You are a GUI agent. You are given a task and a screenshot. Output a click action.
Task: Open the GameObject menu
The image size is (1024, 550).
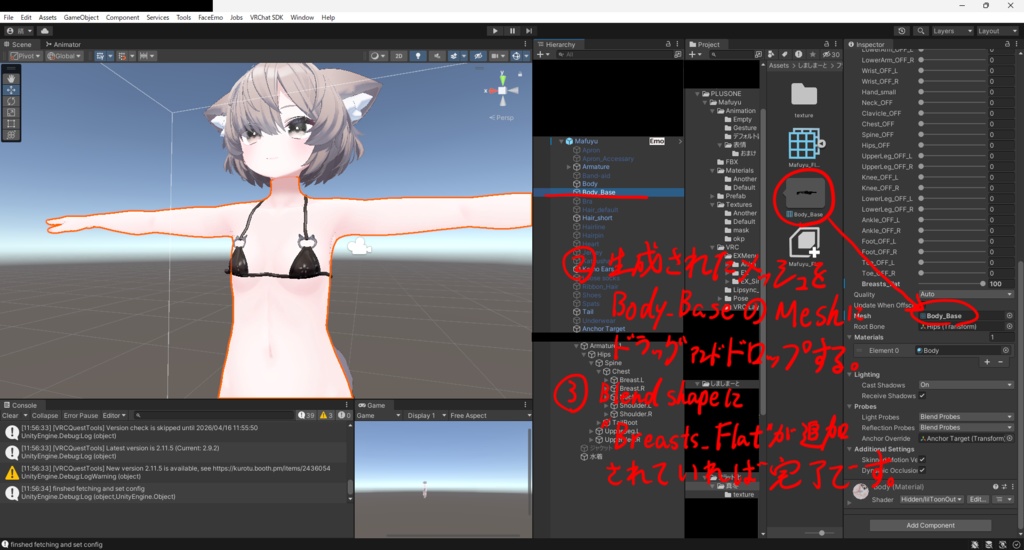(x=81, y=18)
